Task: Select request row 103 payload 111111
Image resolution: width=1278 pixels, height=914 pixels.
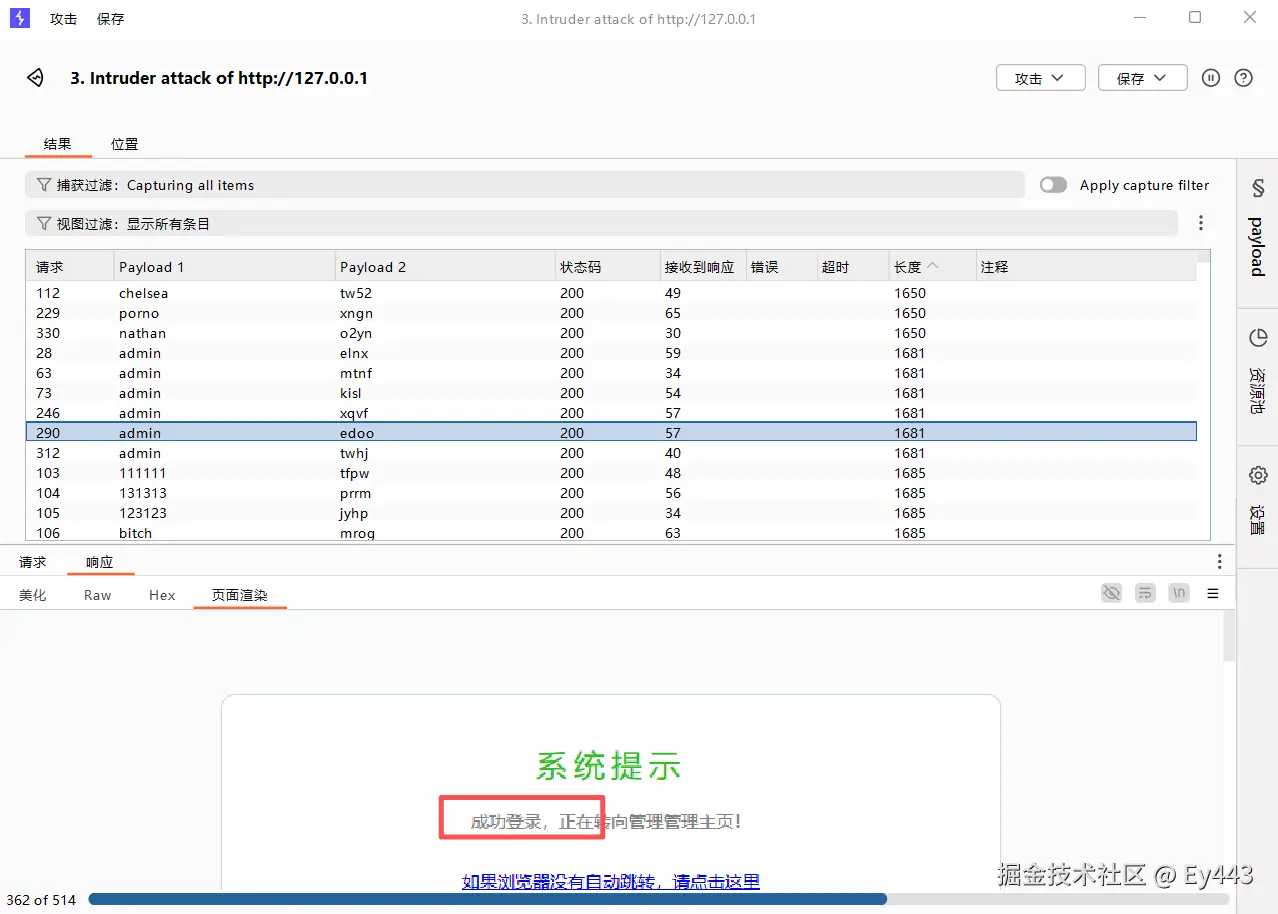Action: pyautogui.click(x=611, y=473)
